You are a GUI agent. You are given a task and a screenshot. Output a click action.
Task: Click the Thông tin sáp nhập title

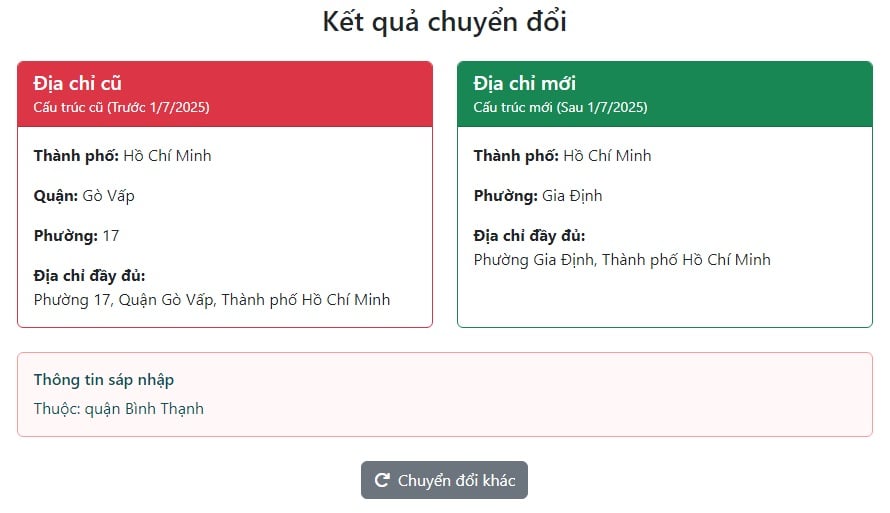[104, 380]
